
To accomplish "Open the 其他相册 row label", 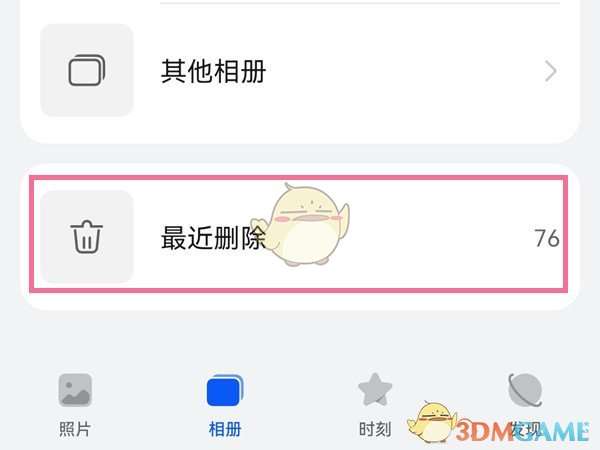I will click(x=213, y=71).
